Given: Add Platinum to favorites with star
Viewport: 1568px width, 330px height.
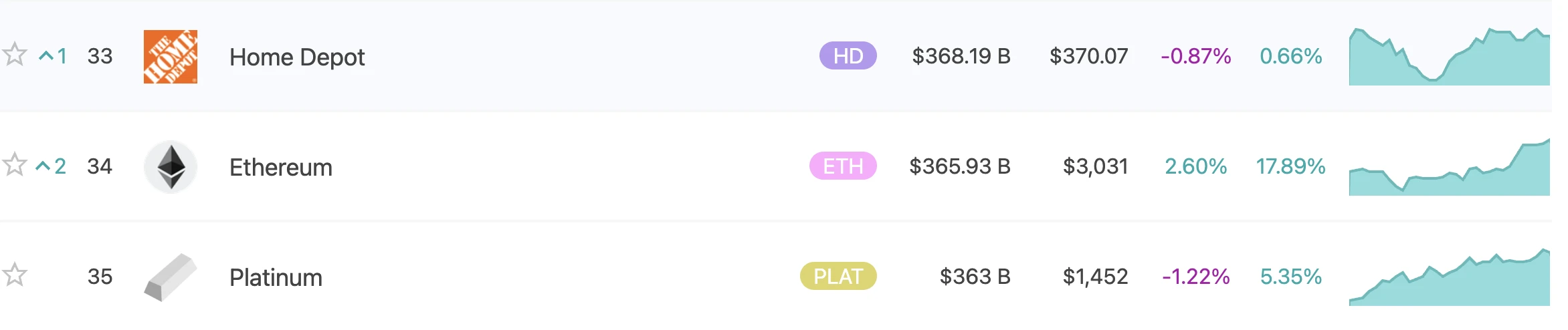Looking at the screenshot, I should click(x=15, y=275).
